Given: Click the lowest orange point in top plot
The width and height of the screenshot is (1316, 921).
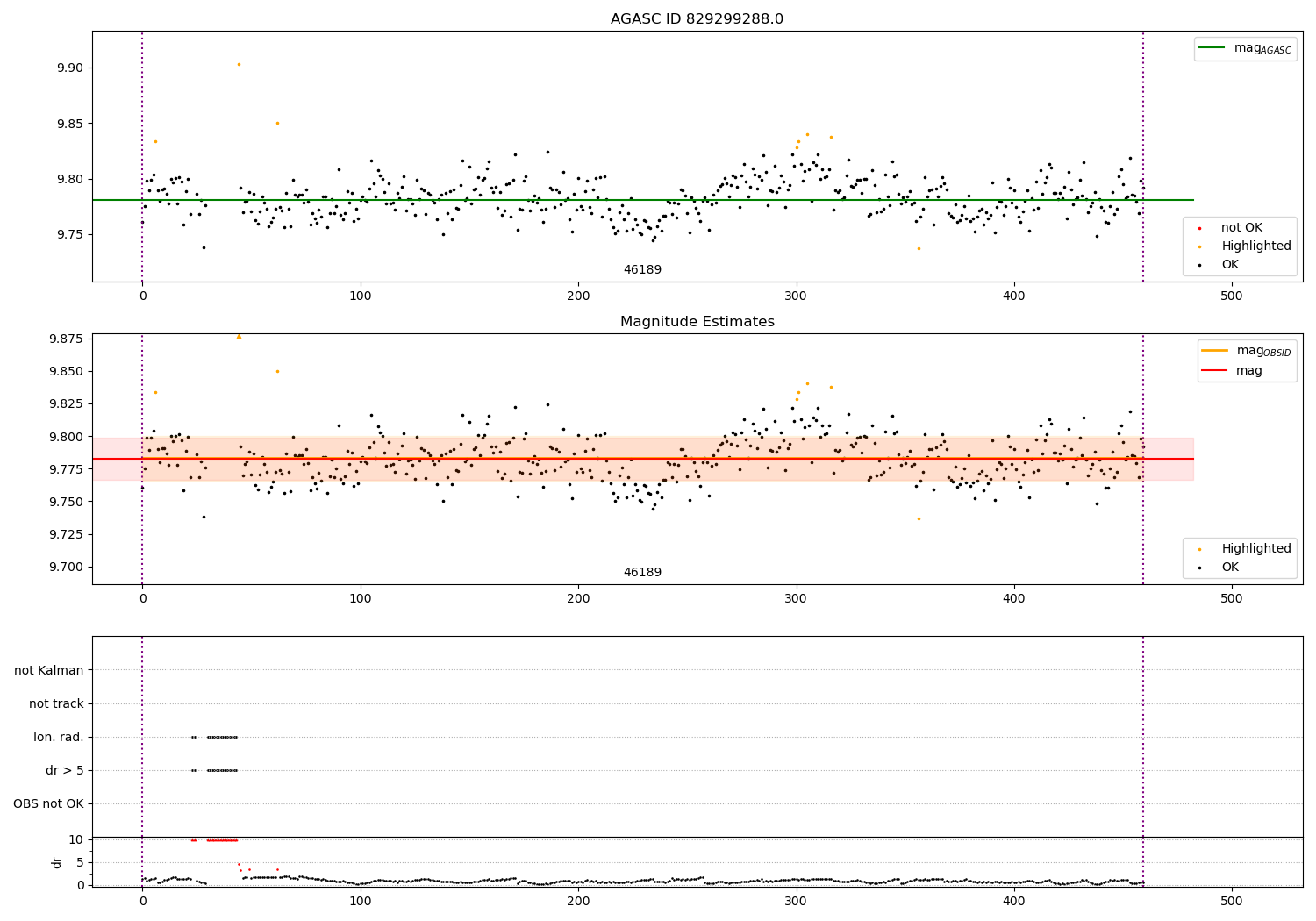Looking at the screenshot, I should [x=919, y=248].
